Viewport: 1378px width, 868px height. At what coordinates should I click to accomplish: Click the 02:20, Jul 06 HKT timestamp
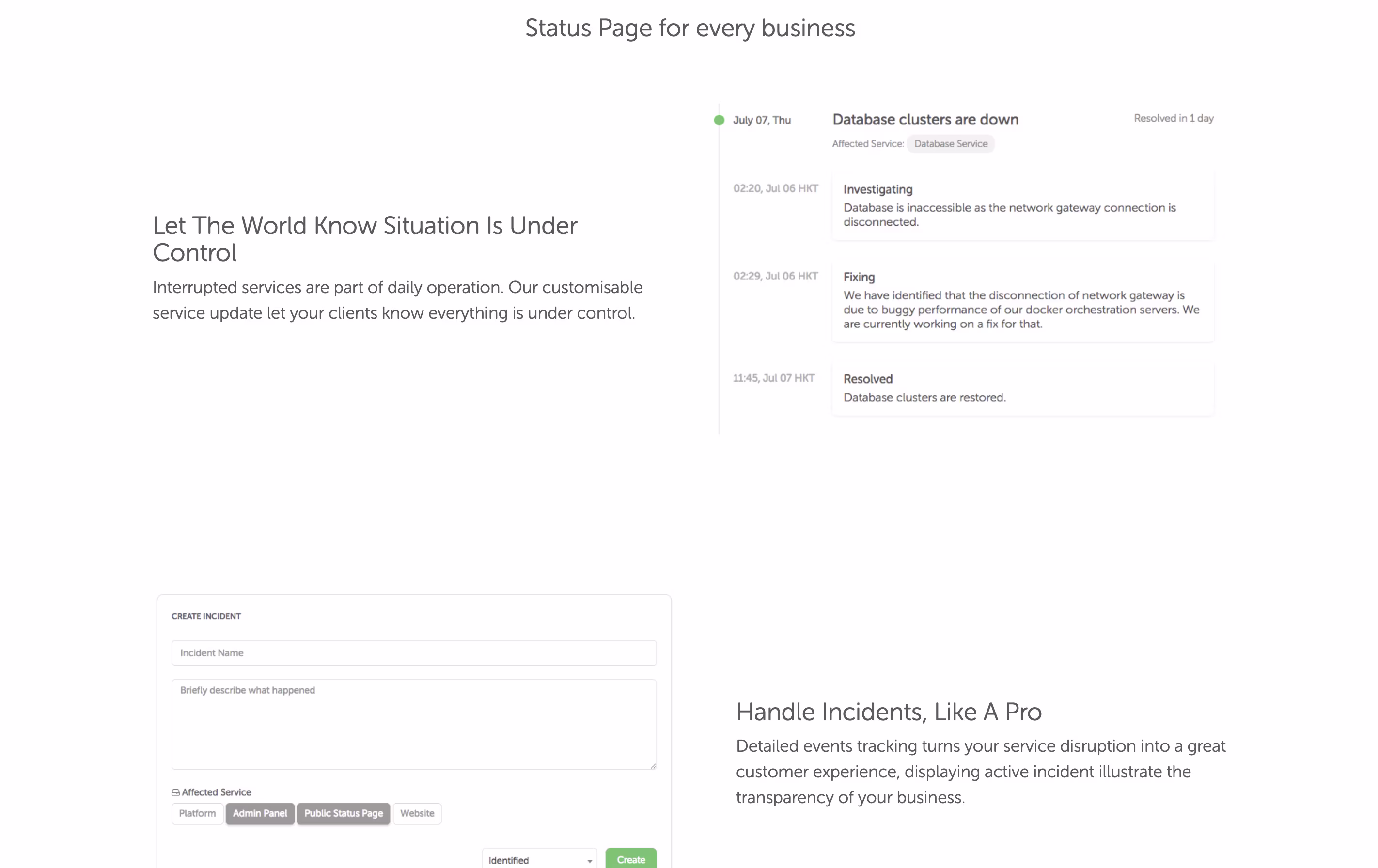pos(775,188)
